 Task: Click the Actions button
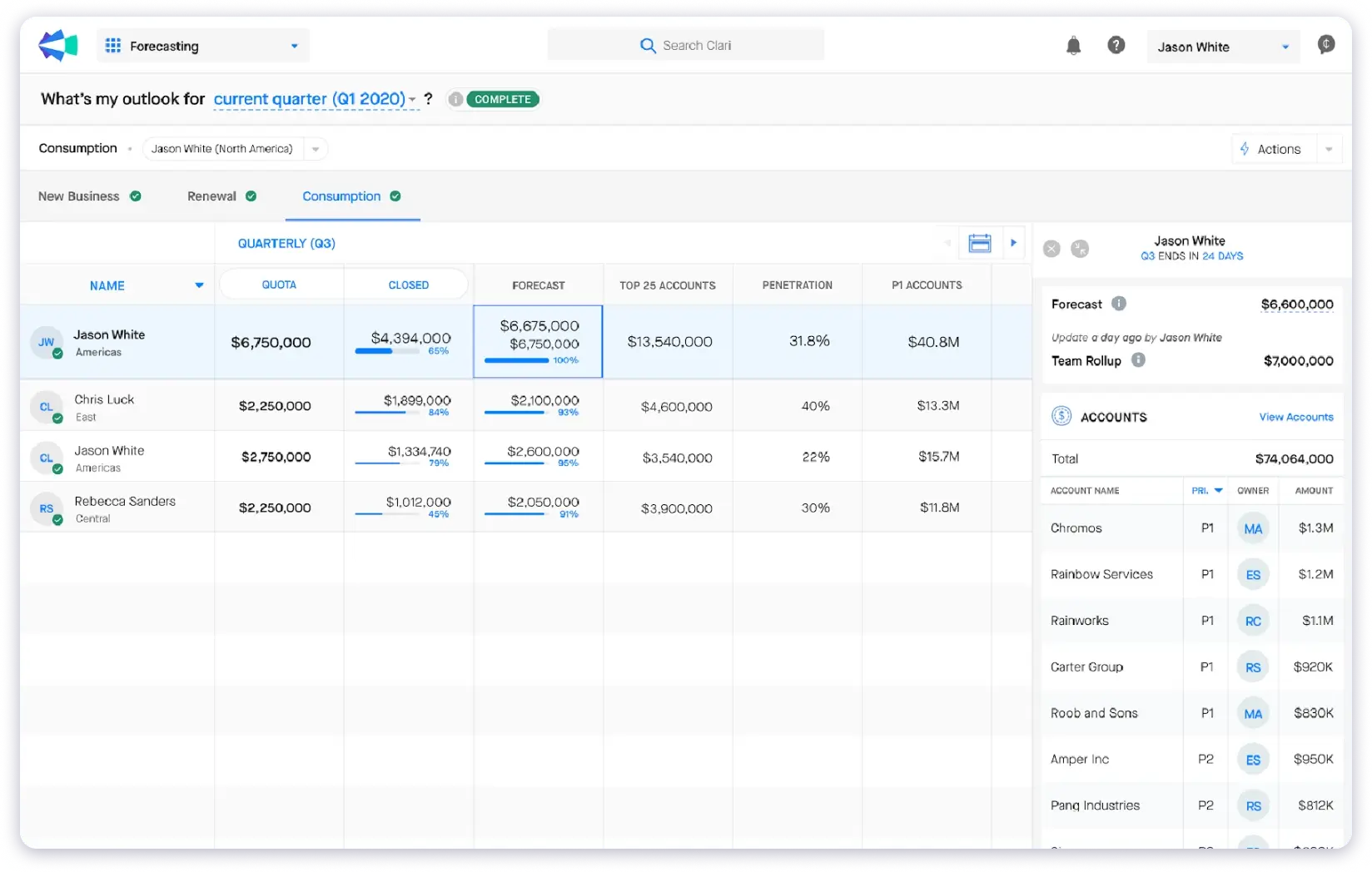1274,148
